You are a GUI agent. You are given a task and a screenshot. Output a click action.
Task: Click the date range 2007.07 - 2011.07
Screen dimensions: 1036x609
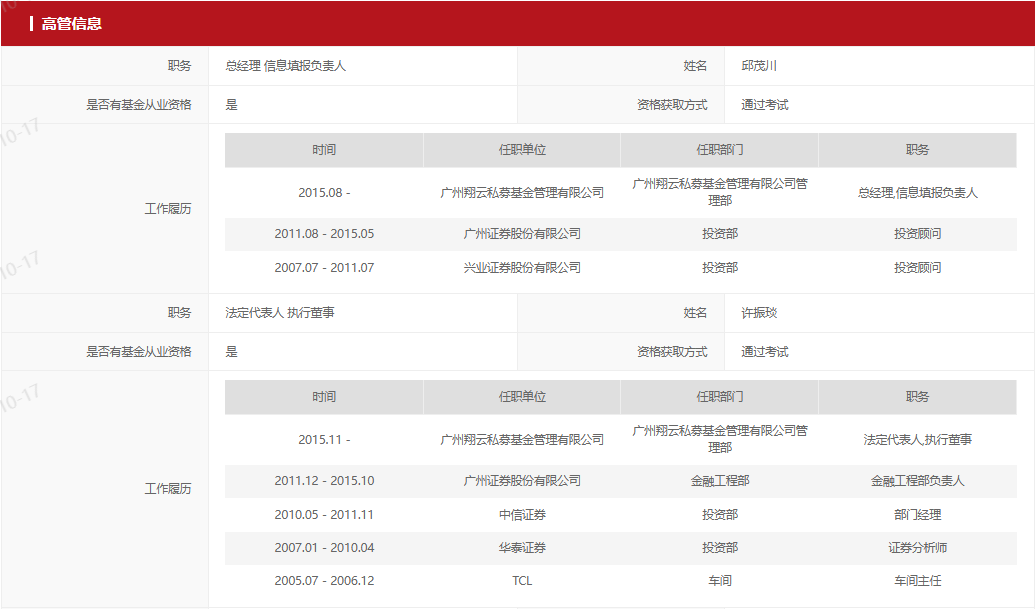[x=324, y=268]
